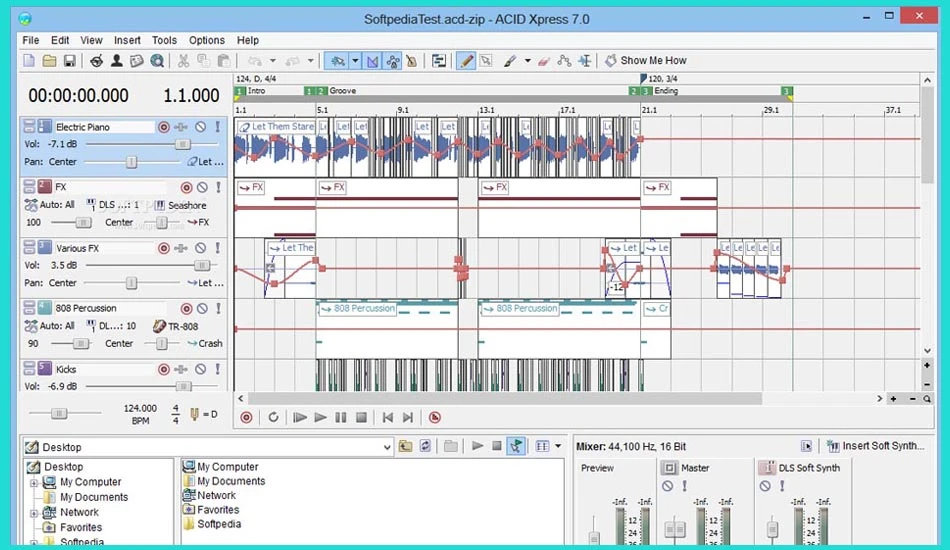Click the Open folder toolbar icon
This screenshot has height=550, width=950.
[x=49, y=61]
